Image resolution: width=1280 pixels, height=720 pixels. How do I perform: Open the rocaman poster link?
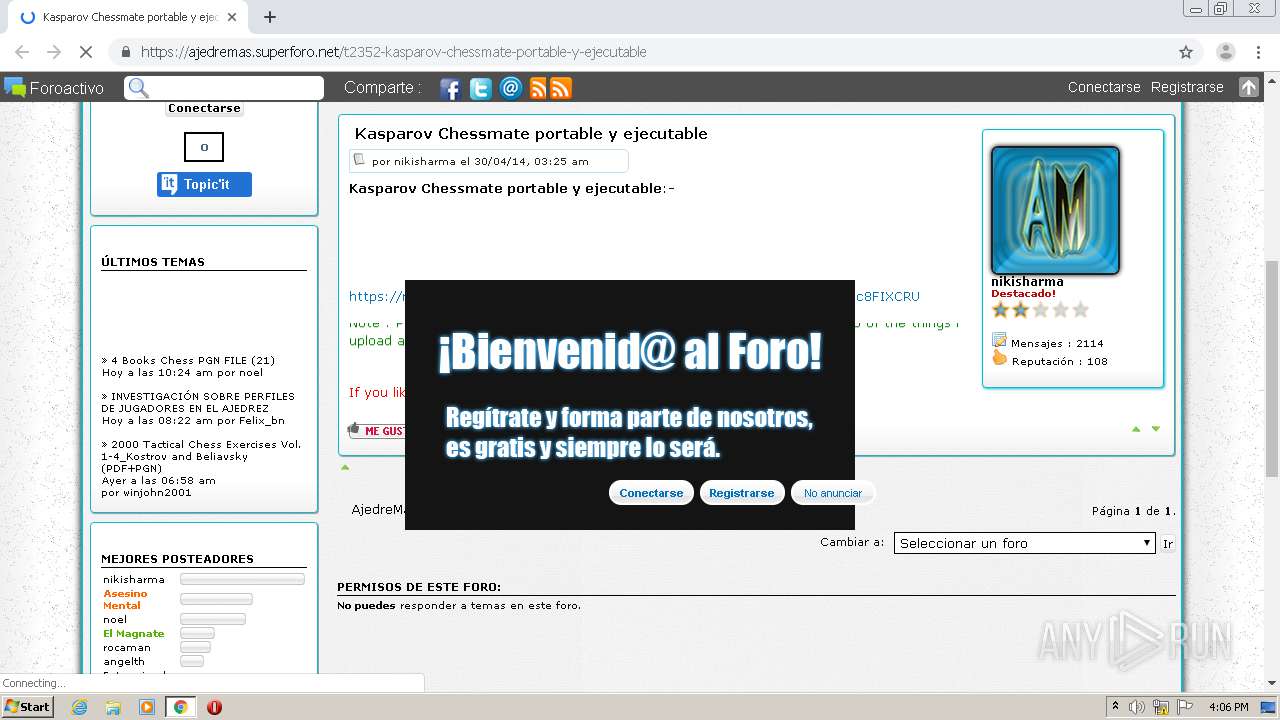(127, 647)
